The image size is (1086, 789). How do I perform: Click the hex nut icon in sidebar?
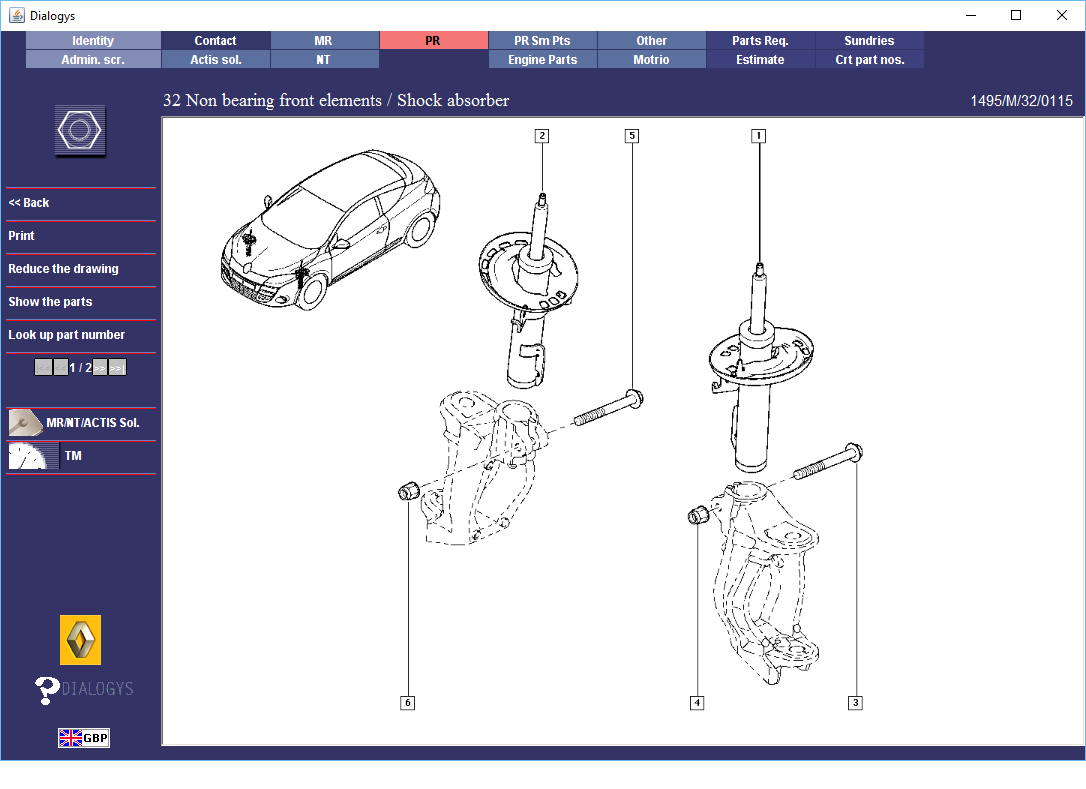pos(80,131)
